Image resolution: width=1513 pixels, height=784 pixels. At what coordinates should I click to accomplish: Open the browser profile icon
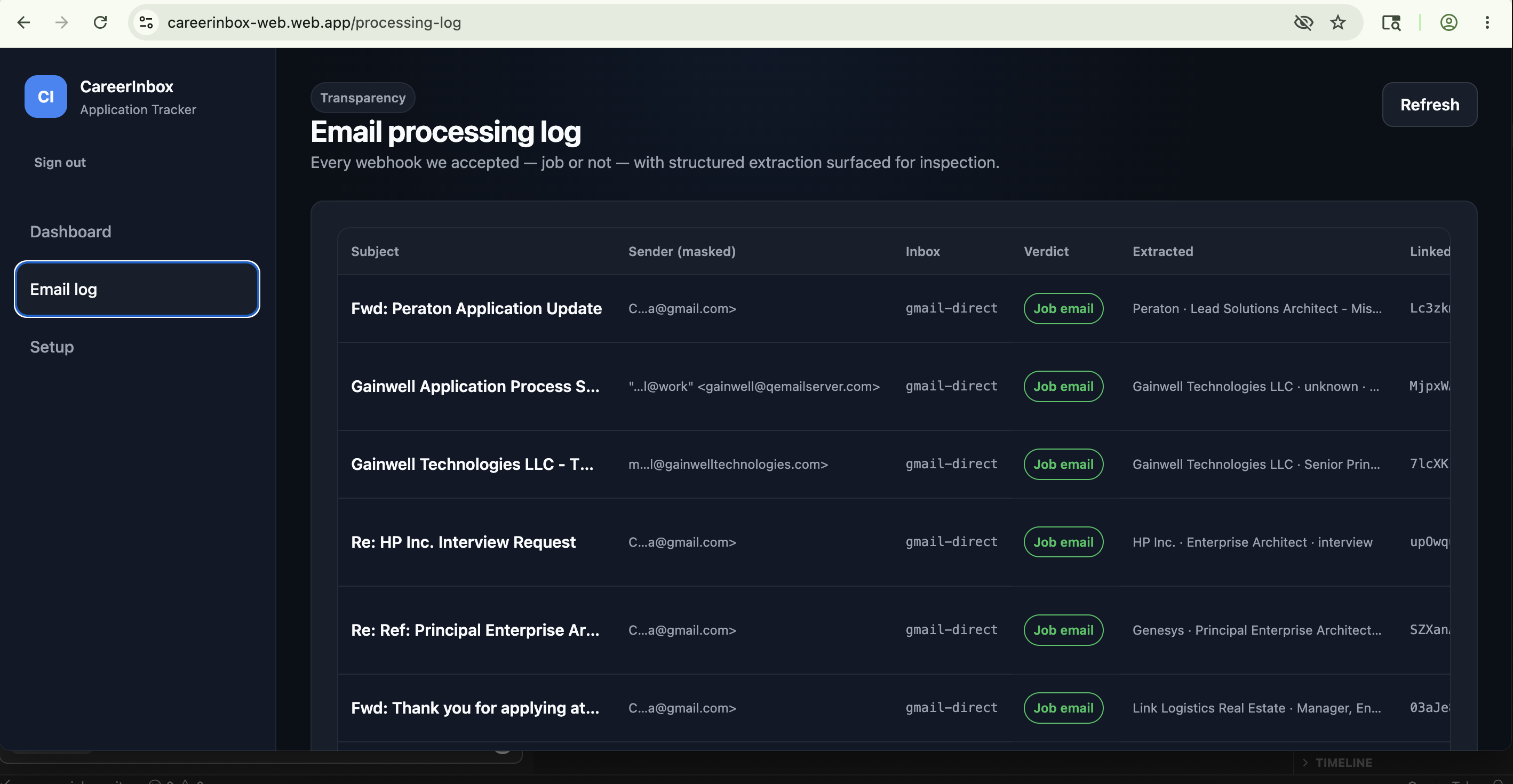[x=1448, y=22]
